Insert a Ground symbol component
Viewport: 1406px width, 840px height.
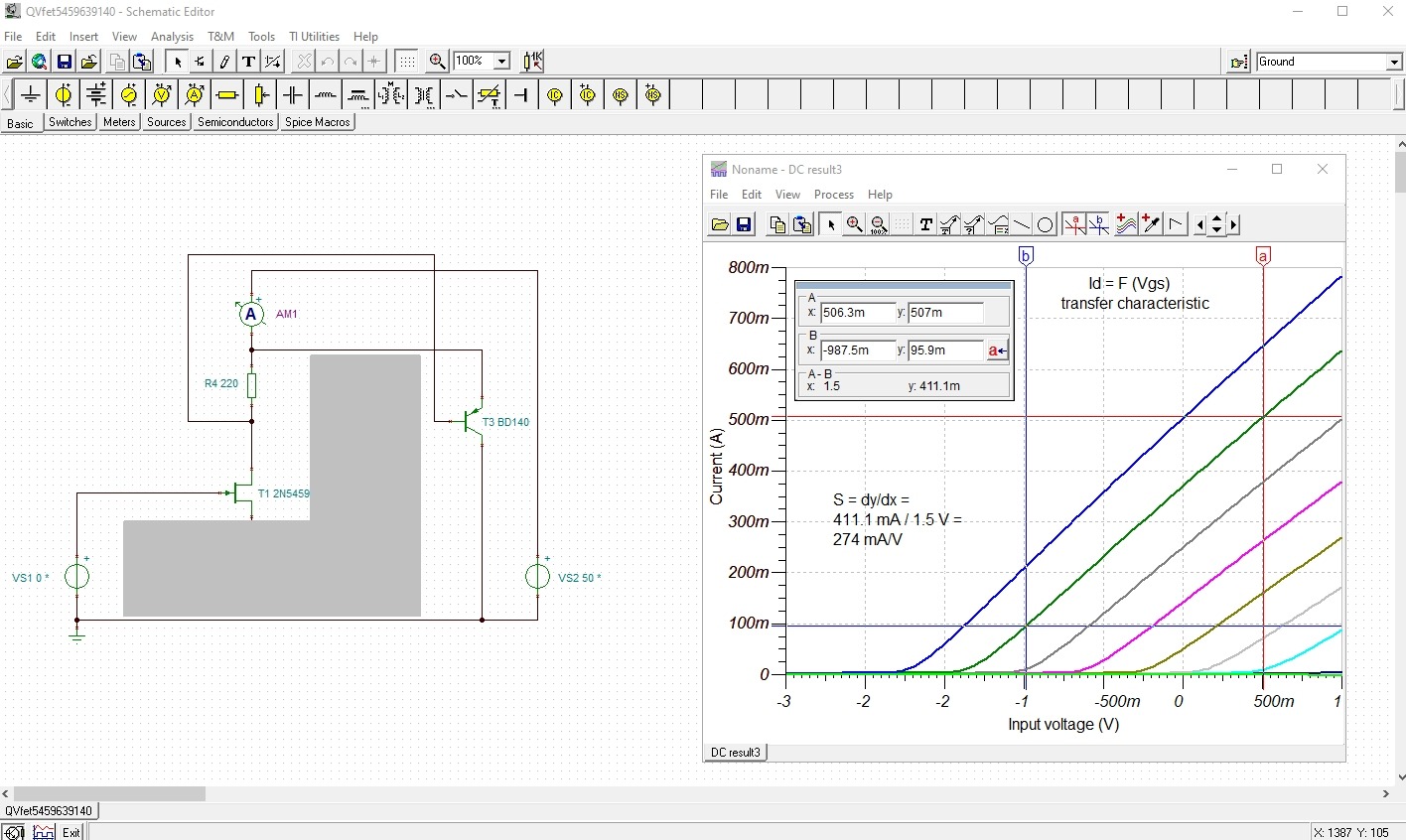[31, 95]
